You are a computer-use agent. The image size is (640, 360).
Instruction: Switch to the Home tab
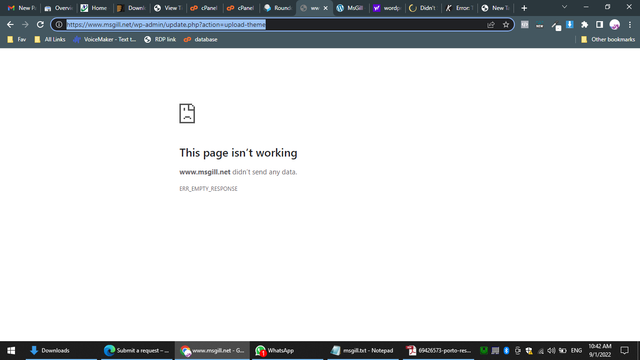tap(94, 8)
